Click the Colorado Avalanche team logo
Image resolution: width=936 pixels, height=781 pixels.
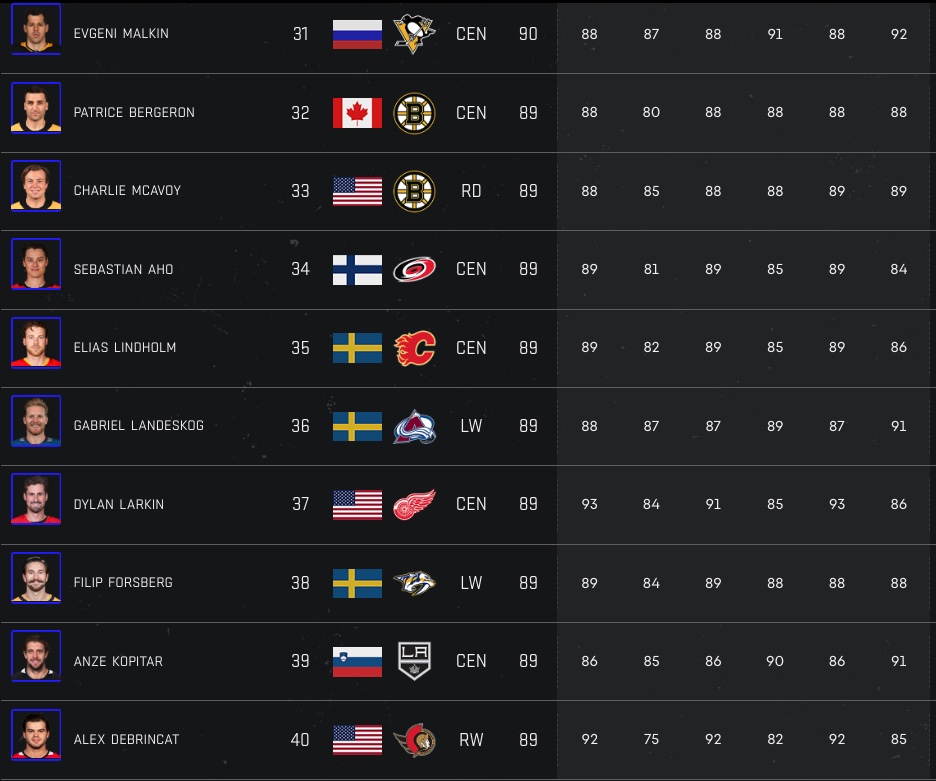click(414, 427)
